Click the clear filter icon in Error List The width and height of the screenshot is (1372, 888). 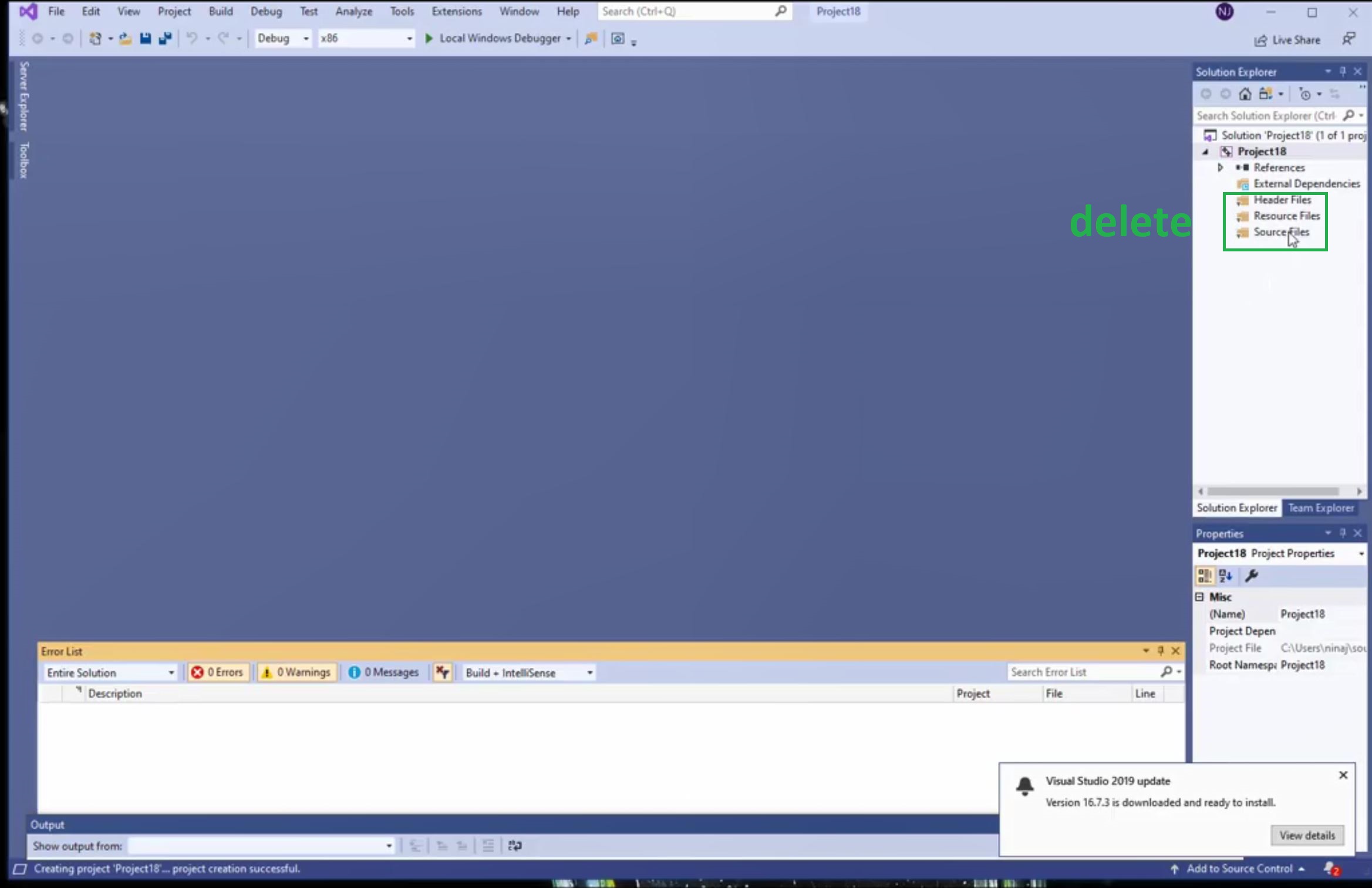(443, 672)
